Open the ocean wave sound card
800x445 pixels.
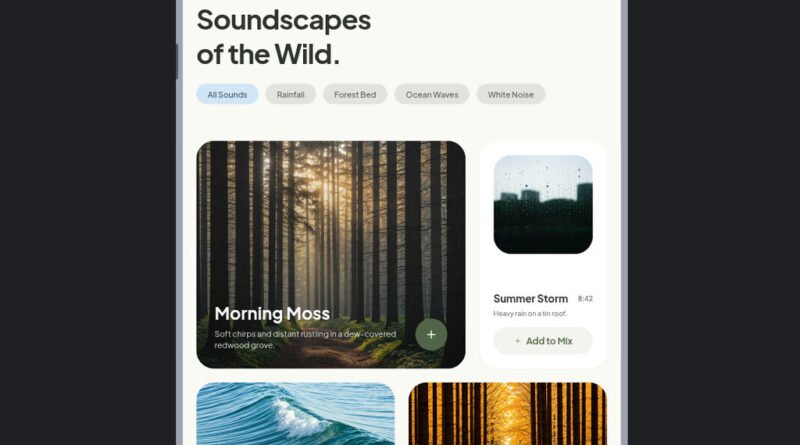pos(295,414)
